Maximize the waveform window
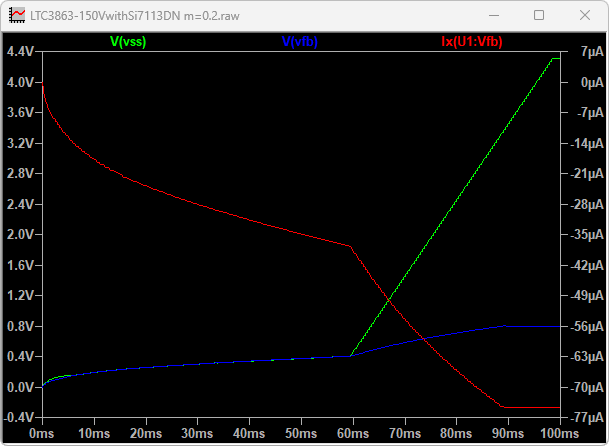 539,16
